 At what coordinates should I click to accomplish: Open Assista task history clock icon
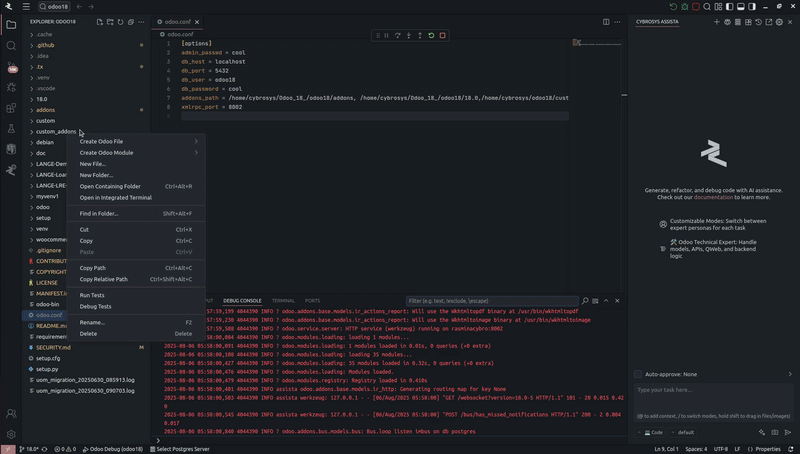coord(759,22)
